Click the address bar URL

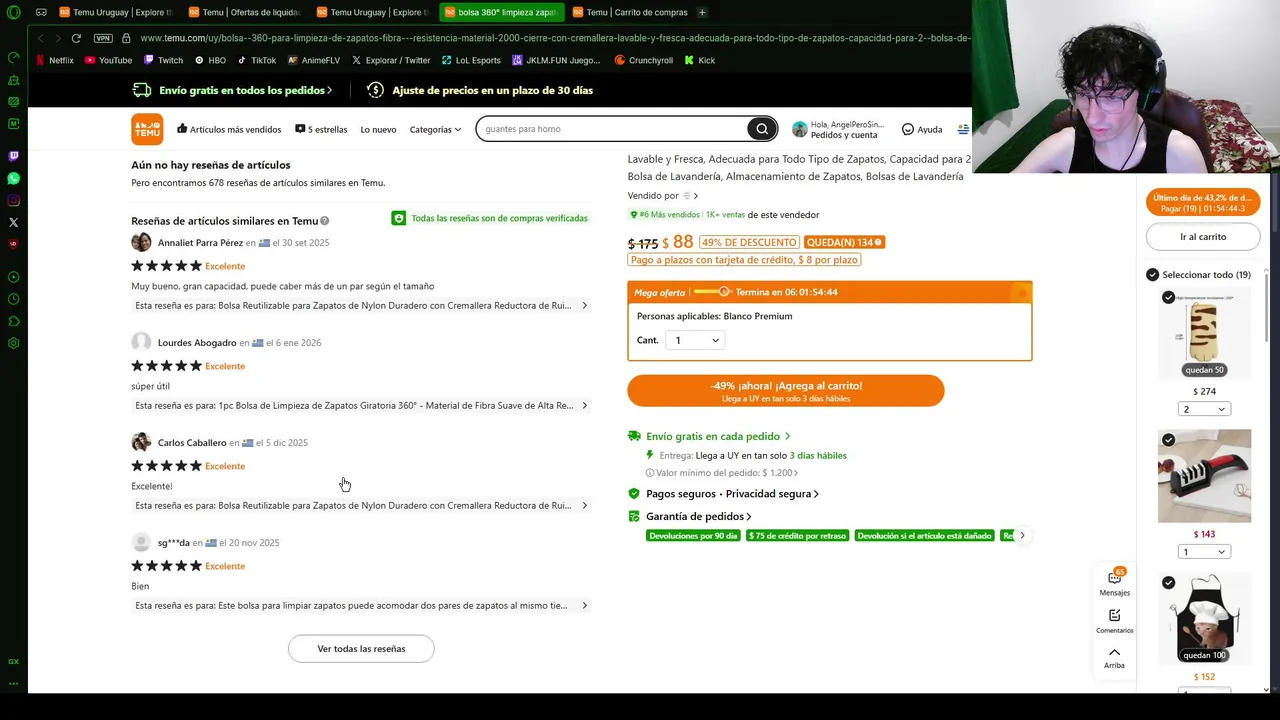[x=555, y=38]
